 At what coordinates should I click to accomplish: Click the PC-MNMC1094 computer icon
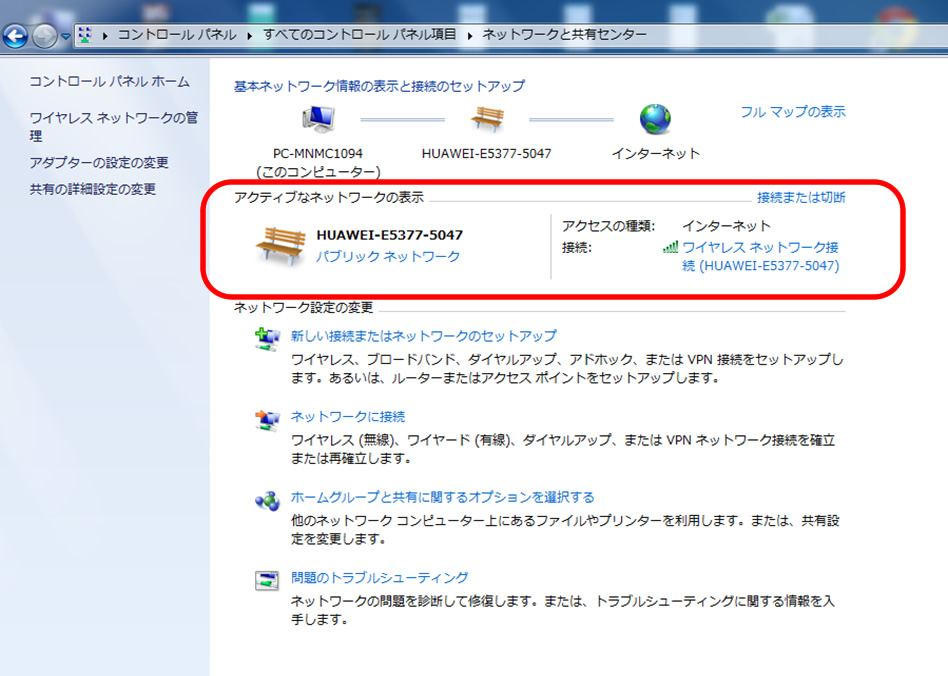point(318,119)
